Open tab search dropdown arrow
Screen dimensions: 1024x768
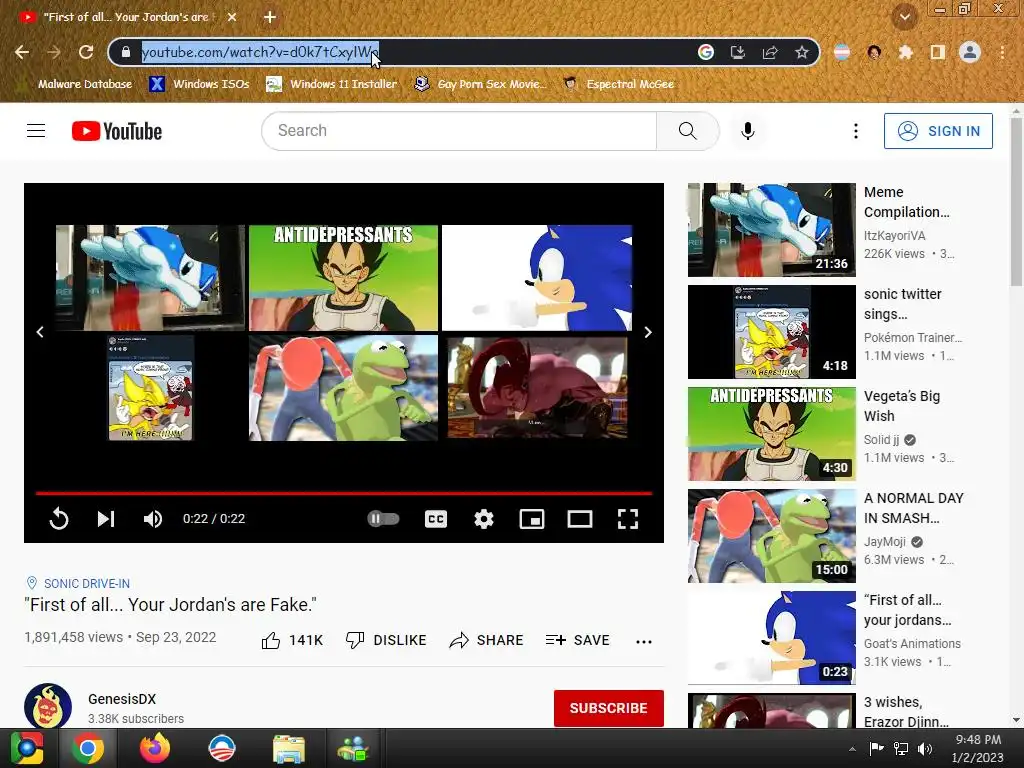tap(904, 17)
